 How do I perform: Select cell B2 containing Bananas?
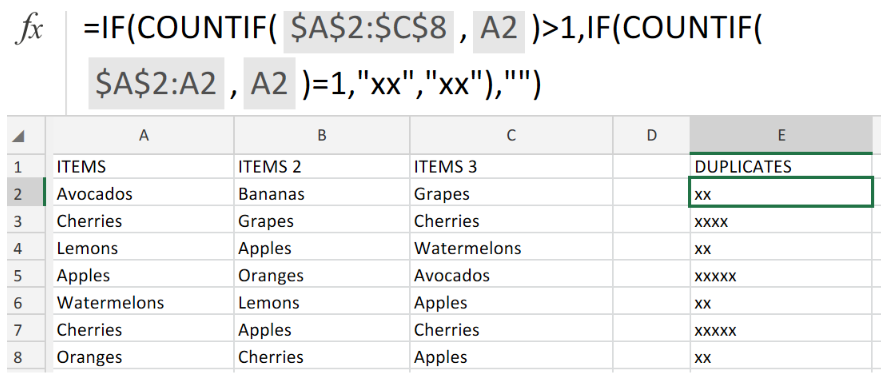tap(322, 194)
